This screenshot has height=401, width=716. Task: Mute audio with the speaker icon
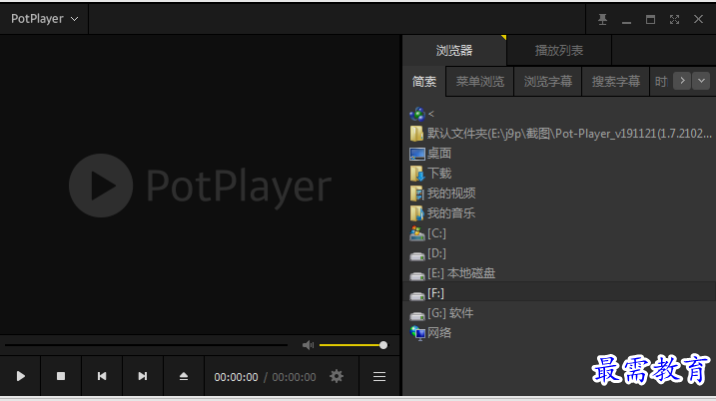308,345
